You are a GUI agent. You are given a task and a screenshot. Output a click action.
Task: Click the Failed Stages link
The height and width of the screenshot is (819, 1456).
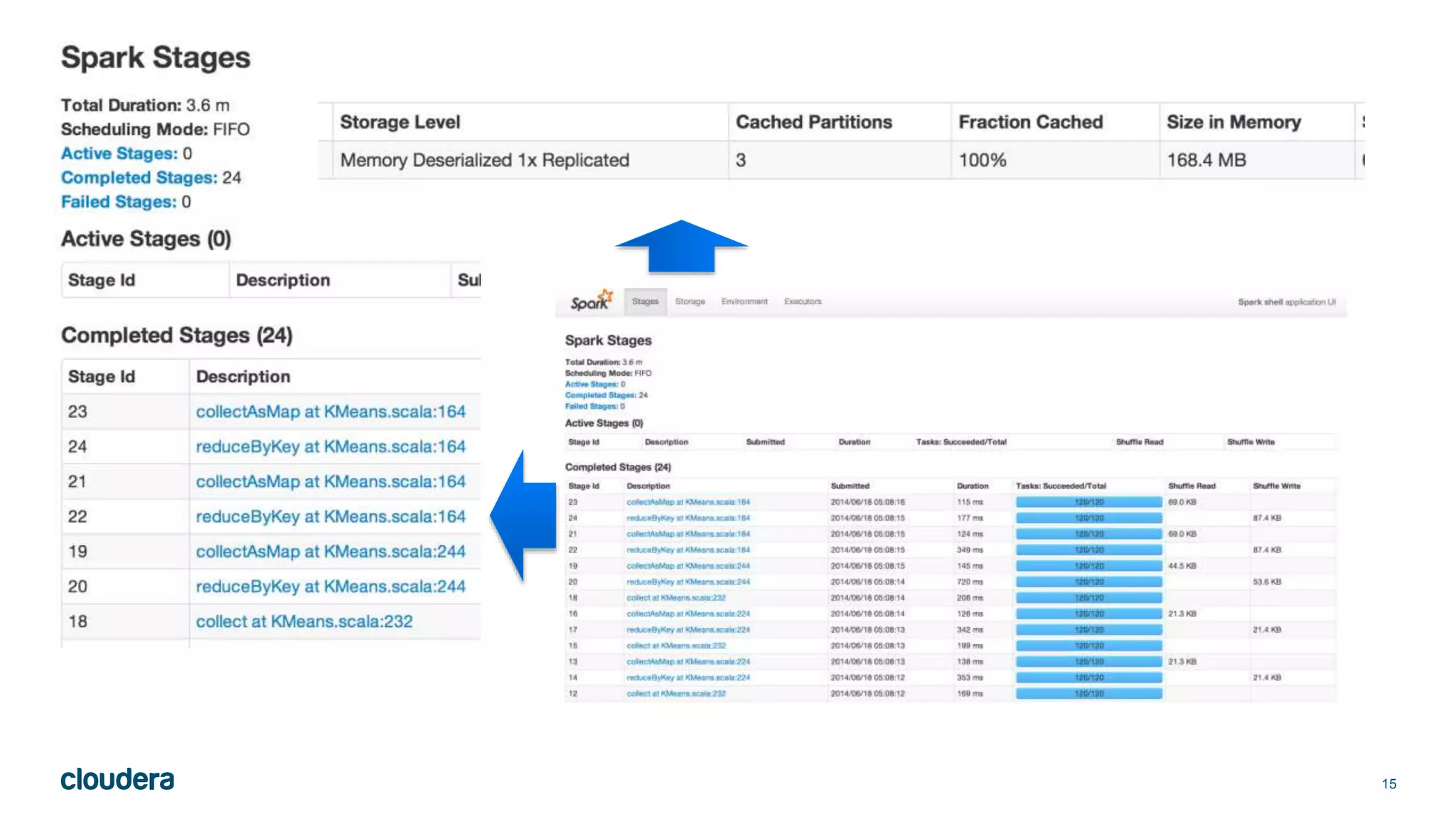click(x=118, y=202)
